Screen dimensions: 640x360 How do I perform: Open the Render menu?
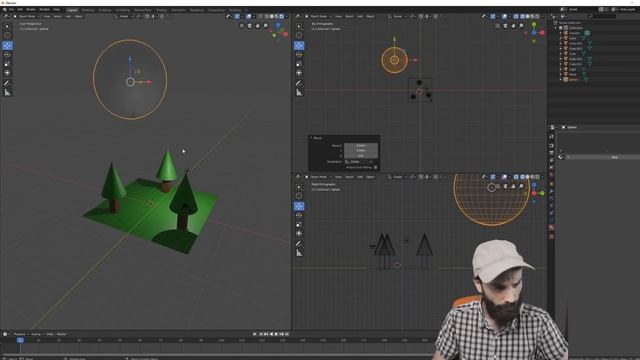tap(31, 9)
